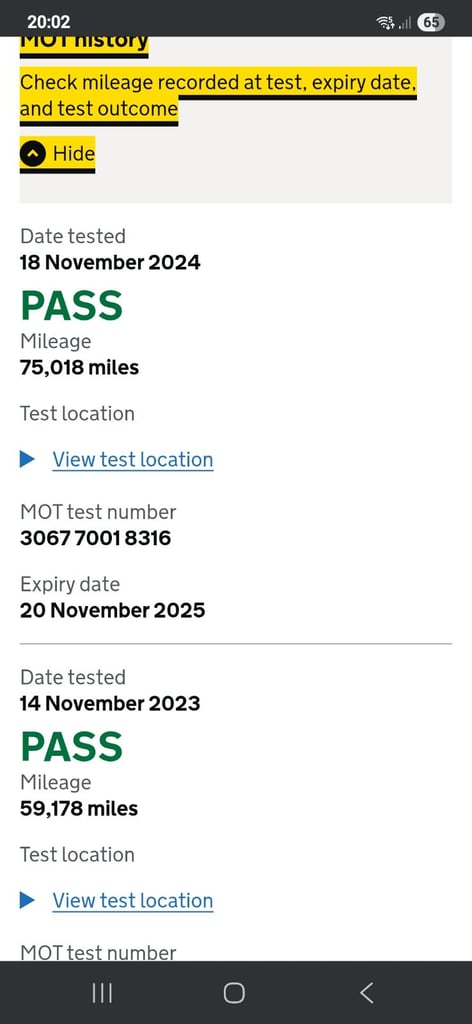
Task: Open the recent apps overview icon
Action: 102,993
